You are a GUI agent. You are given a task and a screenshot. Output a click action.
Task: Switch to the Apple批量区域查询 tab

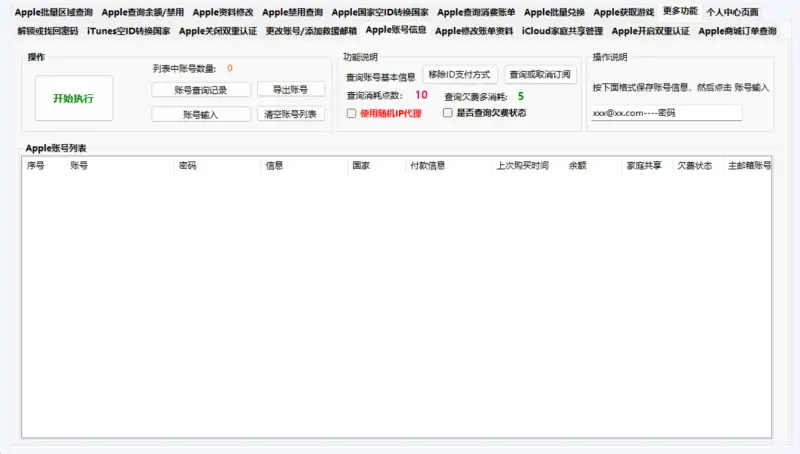tap(53, 13)
